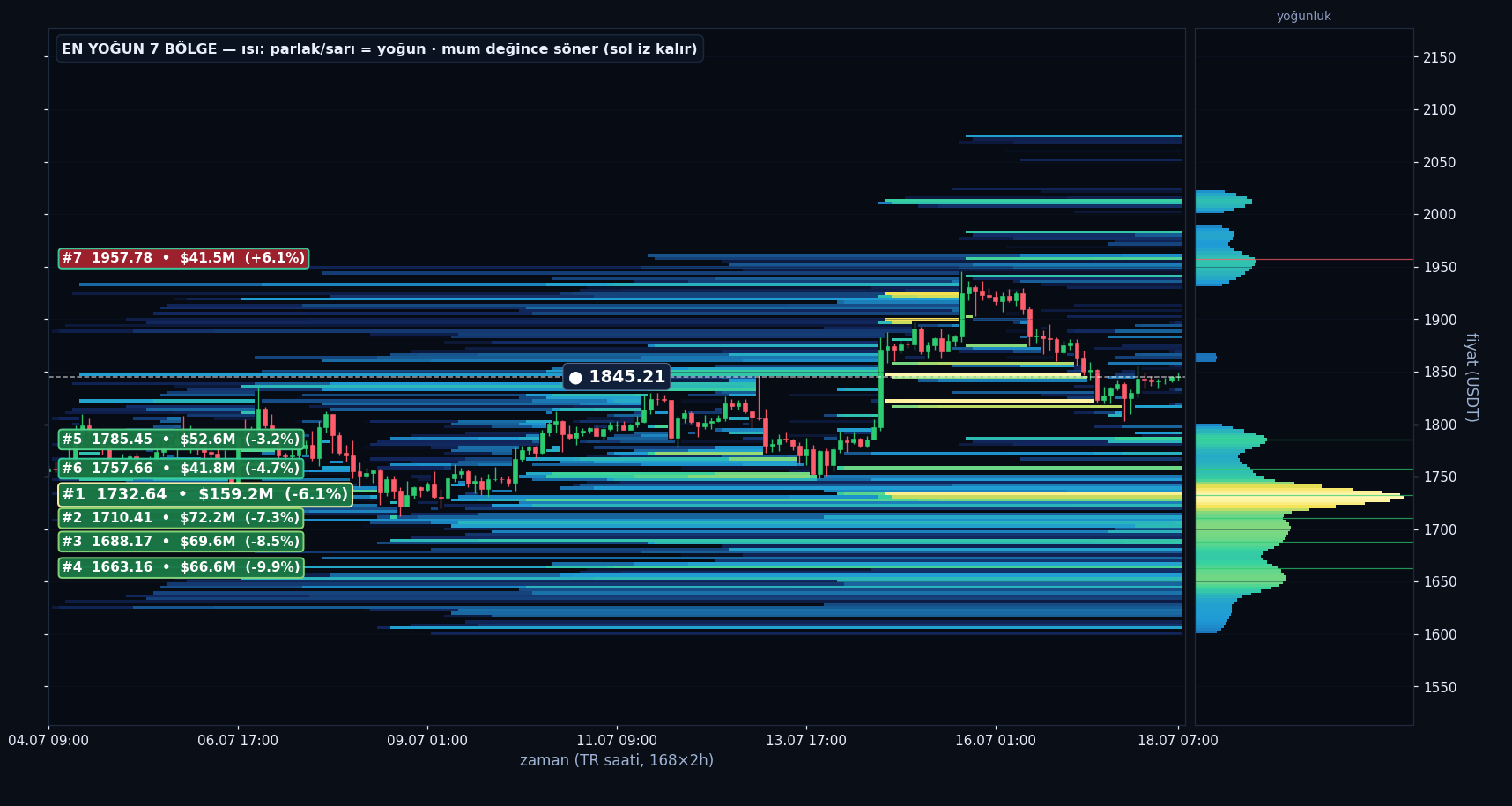This screenshot has width=1512, height=806.
Task: Click the #5 1785.45 $52.6M zone label
Action: point(181,440)
